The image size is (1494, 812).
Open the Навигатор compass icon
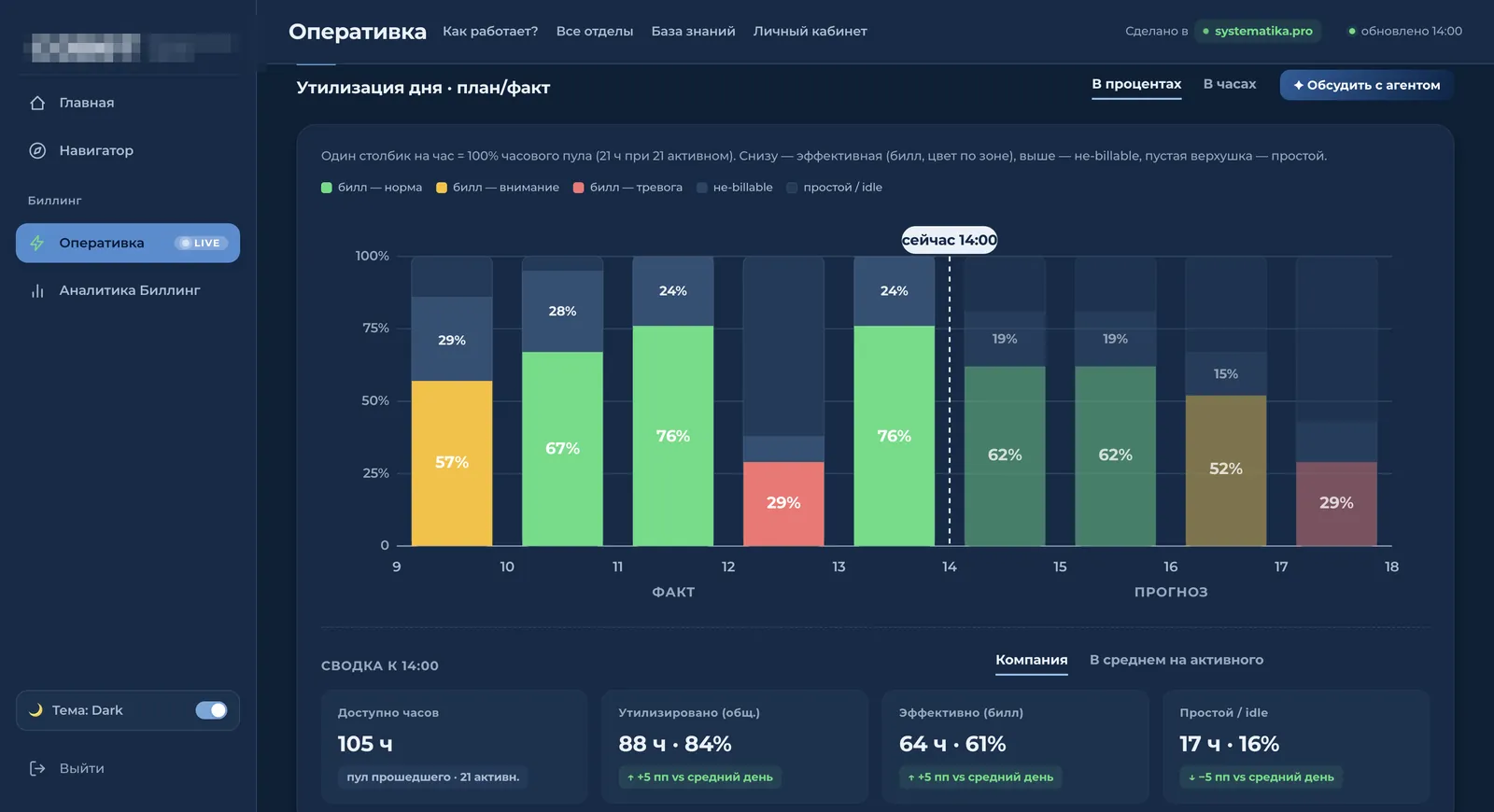click(x=37, y=150)
